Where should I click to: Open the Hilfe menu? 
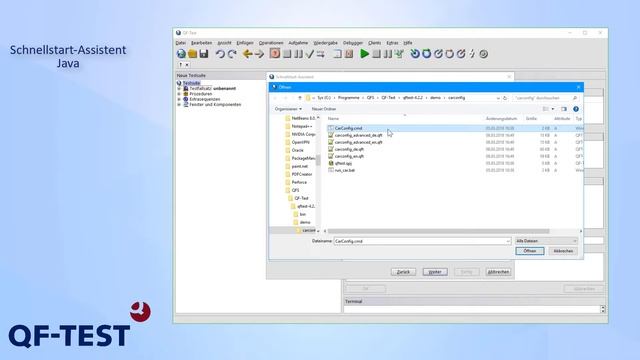[x=408, y=43]
